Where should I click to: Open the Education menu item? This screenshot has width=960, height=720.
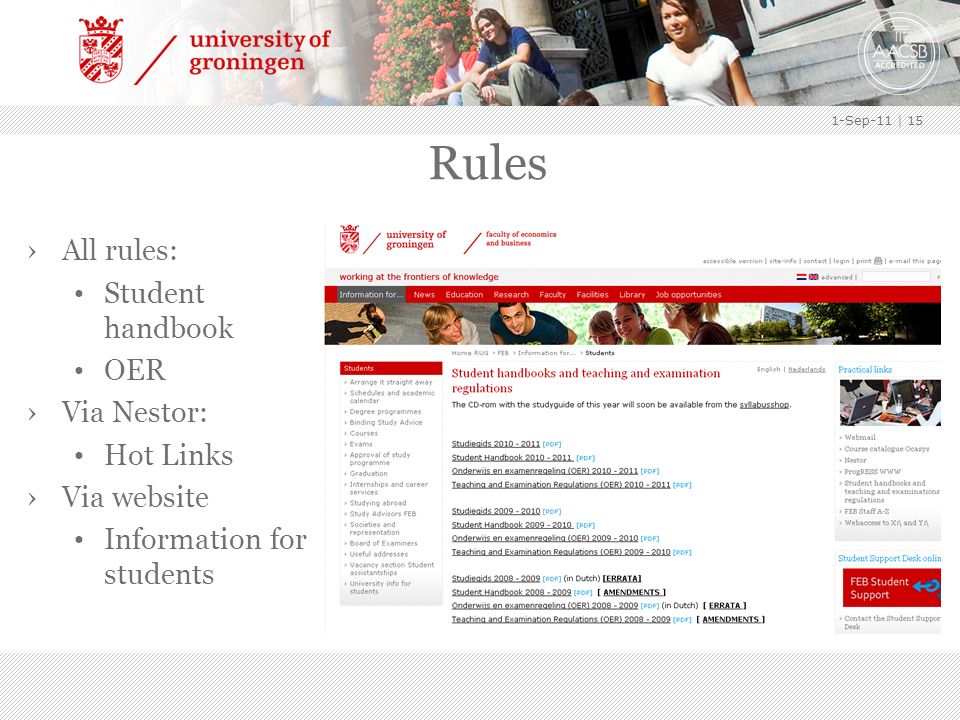(x=464, y=294)
